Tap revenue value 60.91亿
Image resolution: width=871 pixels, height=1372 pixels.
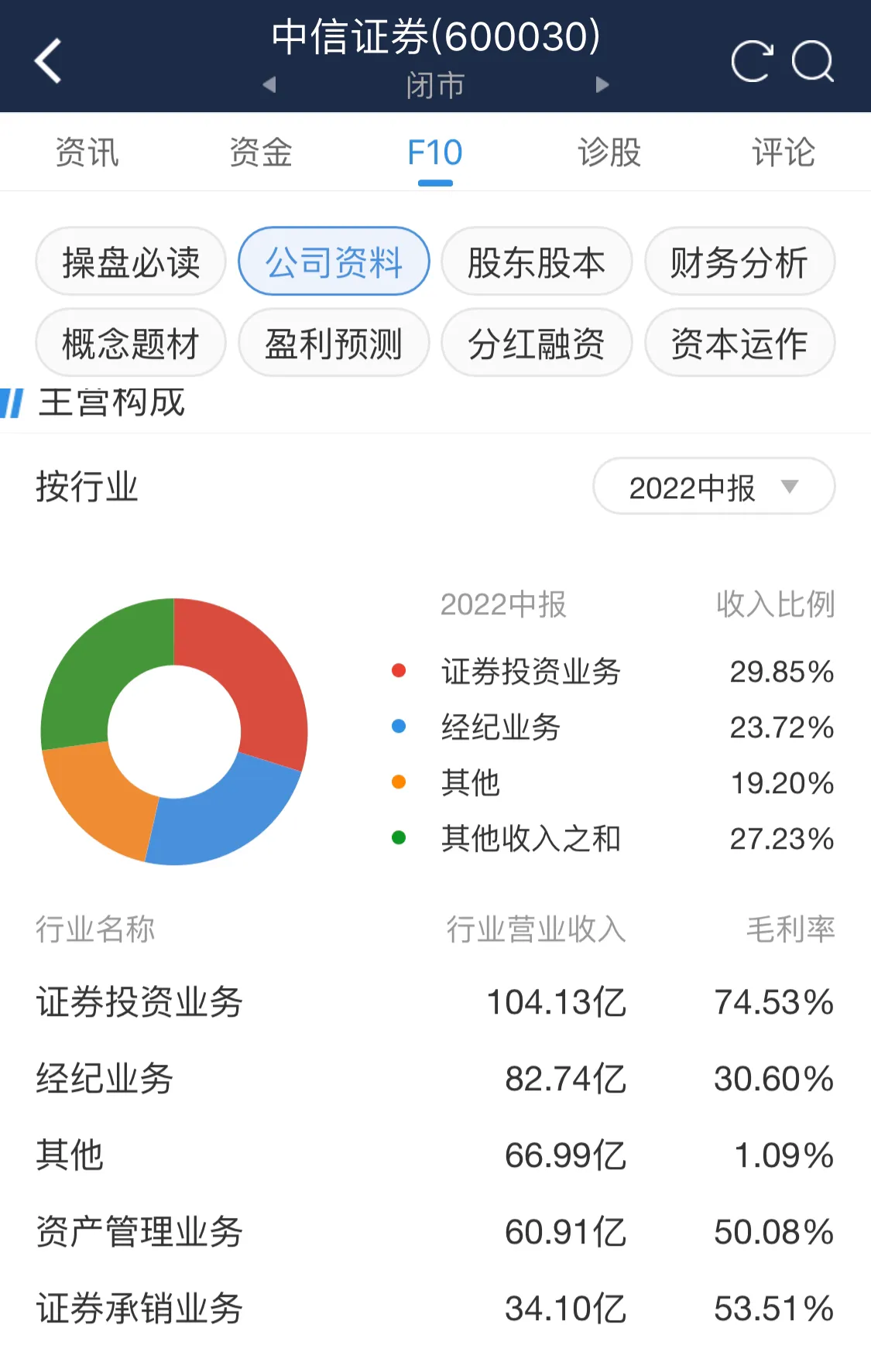tap(565, 1231)
